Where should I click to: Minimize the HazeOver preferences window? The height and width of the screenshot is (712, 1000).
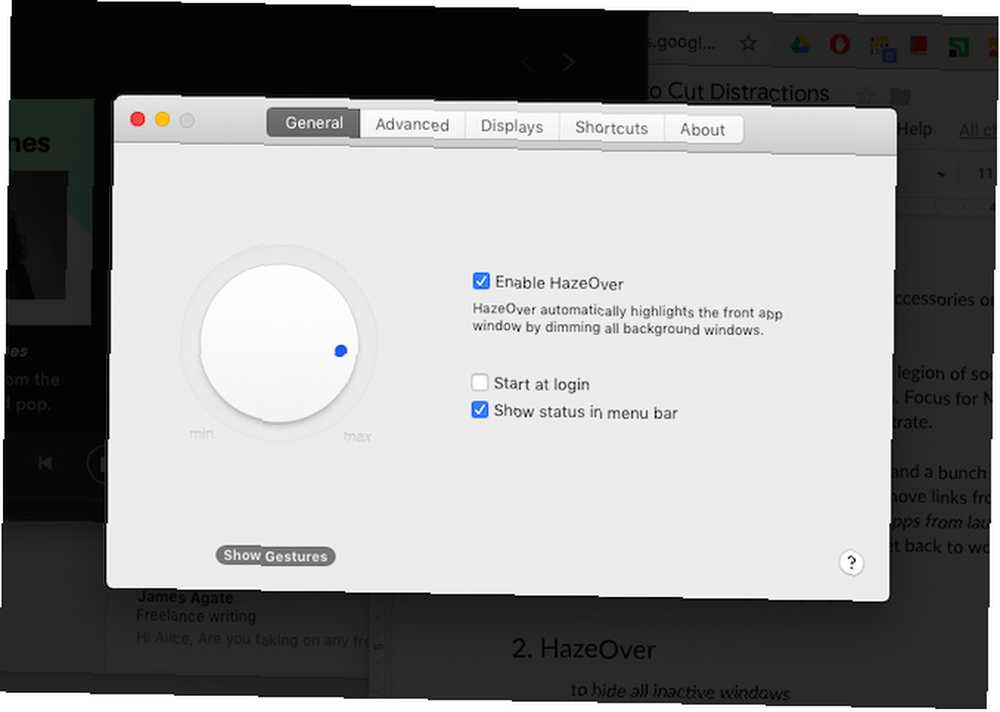pos(162,119)
